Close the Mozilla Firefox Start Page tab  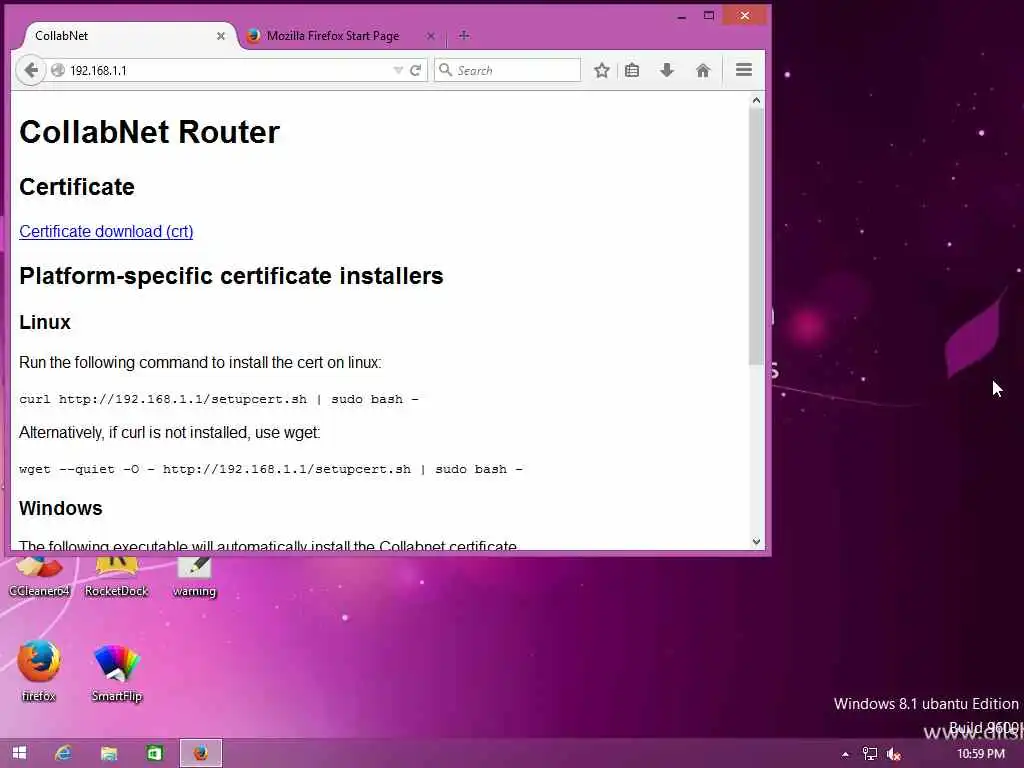coord(430,36)
